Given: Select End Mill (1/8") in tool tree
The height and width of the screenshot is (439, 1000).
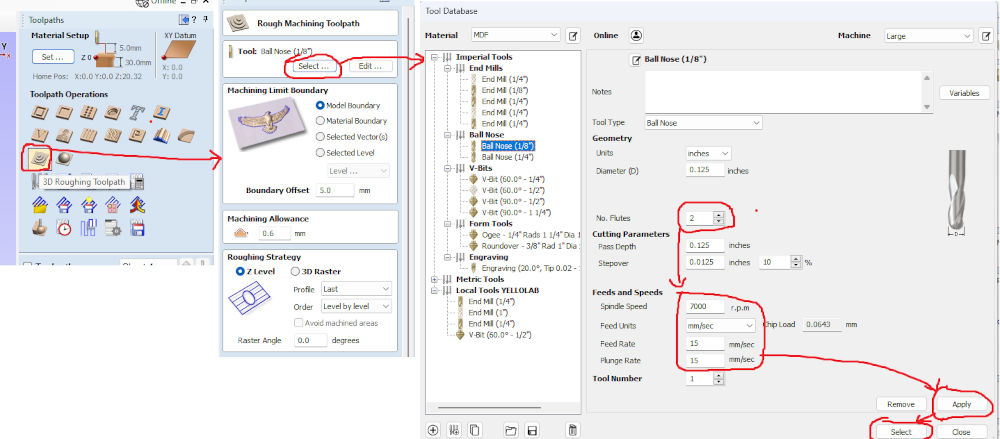Looking at the screenshot, I should point(504,91).
